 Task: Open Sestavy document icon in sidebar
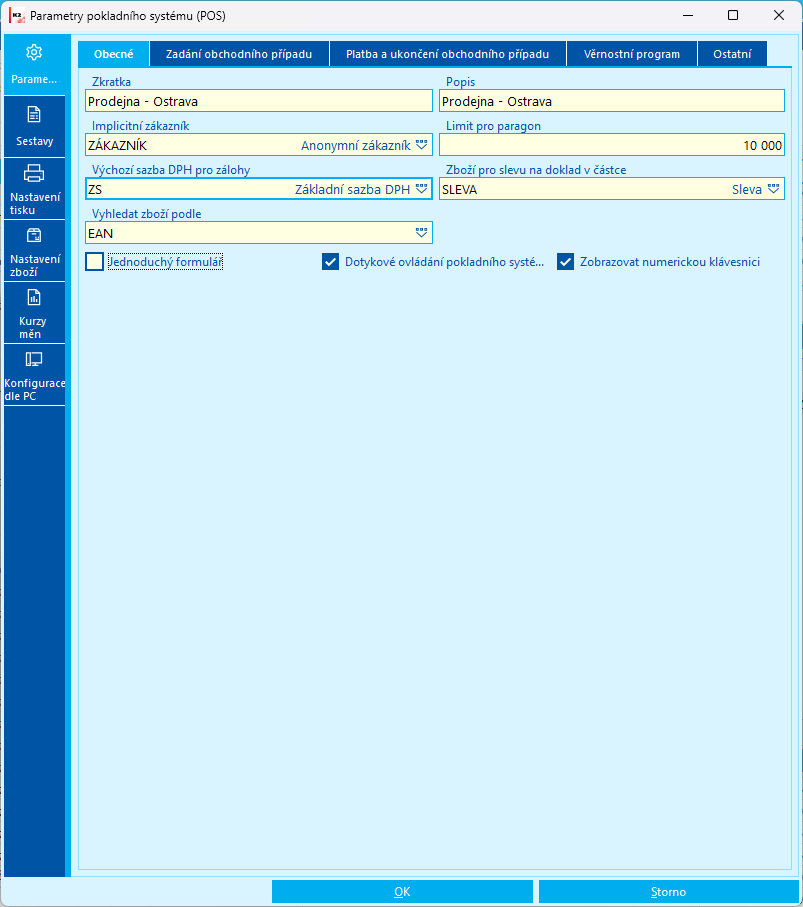coord(34,115)
